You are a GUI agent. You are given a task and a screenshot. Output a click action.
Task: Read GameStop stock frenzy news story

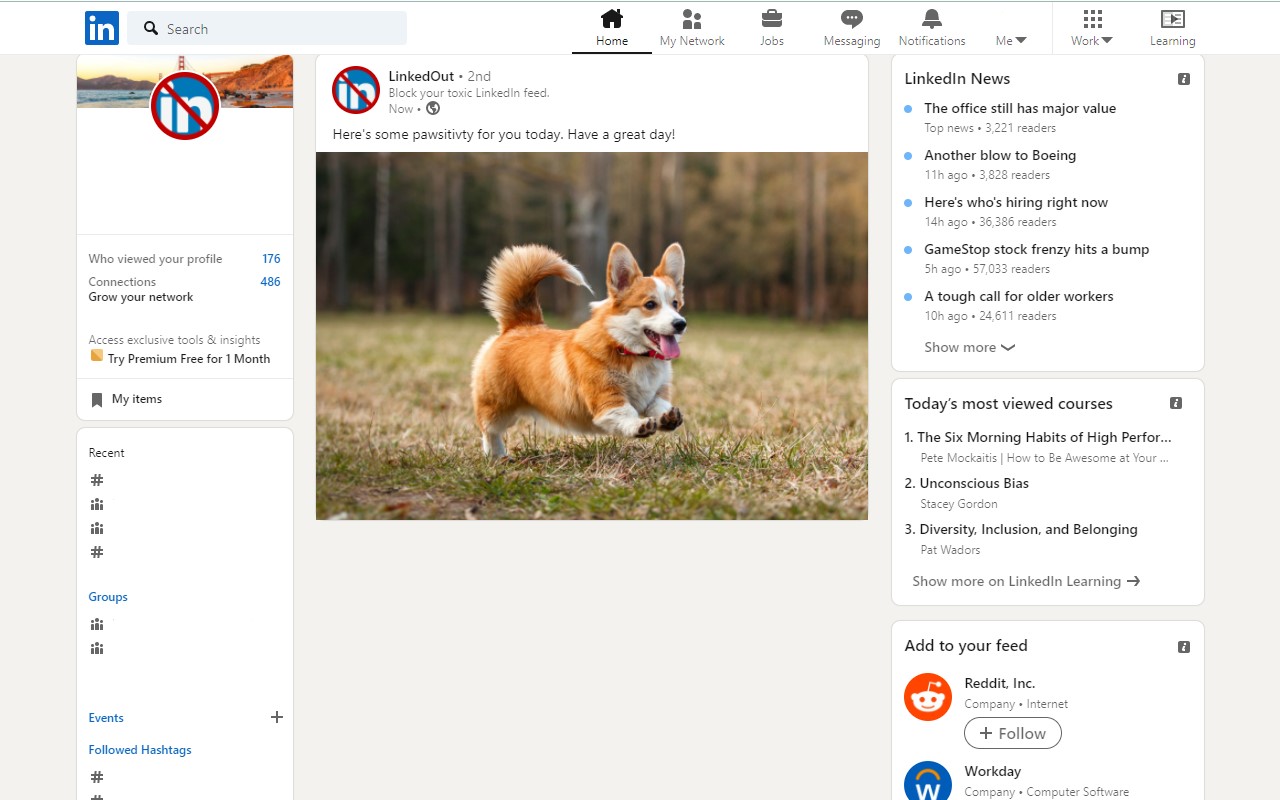tap(1036, 249)
